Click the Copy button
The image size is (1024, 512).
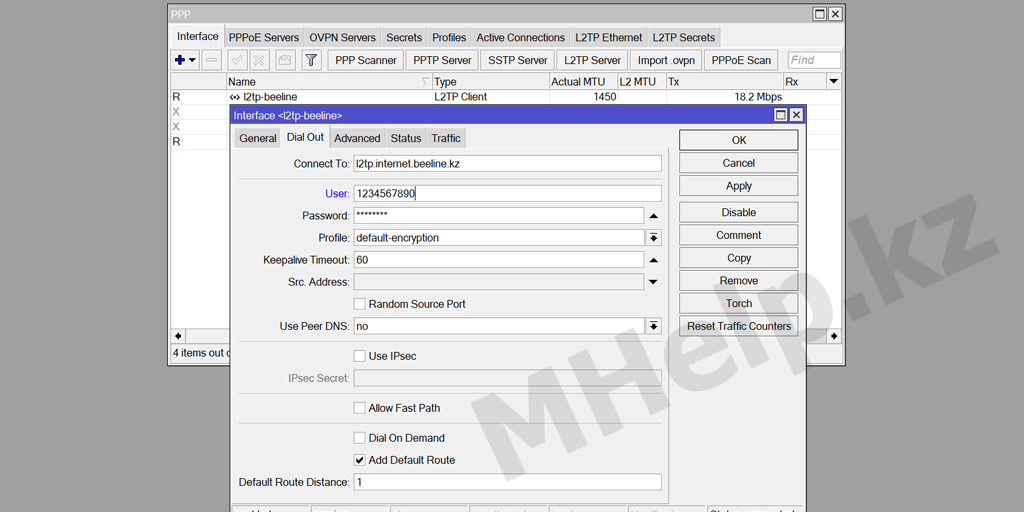[x=739, y=258]
